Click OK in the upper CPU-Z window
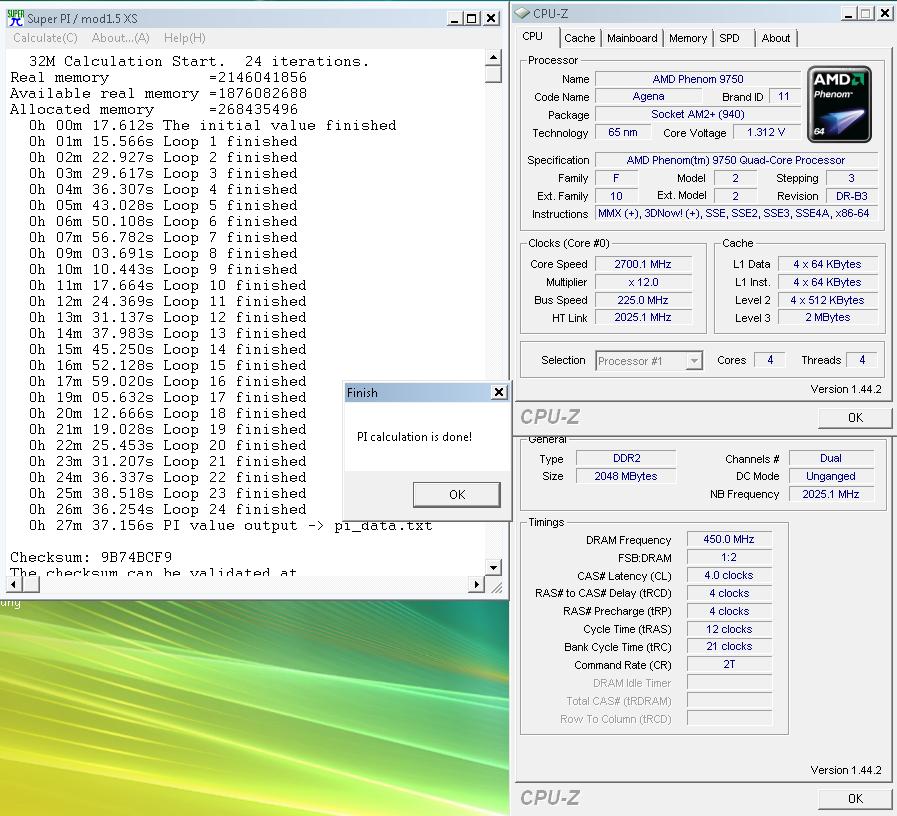The width and height of the screenshot is (897, 816). coord(855,418)
